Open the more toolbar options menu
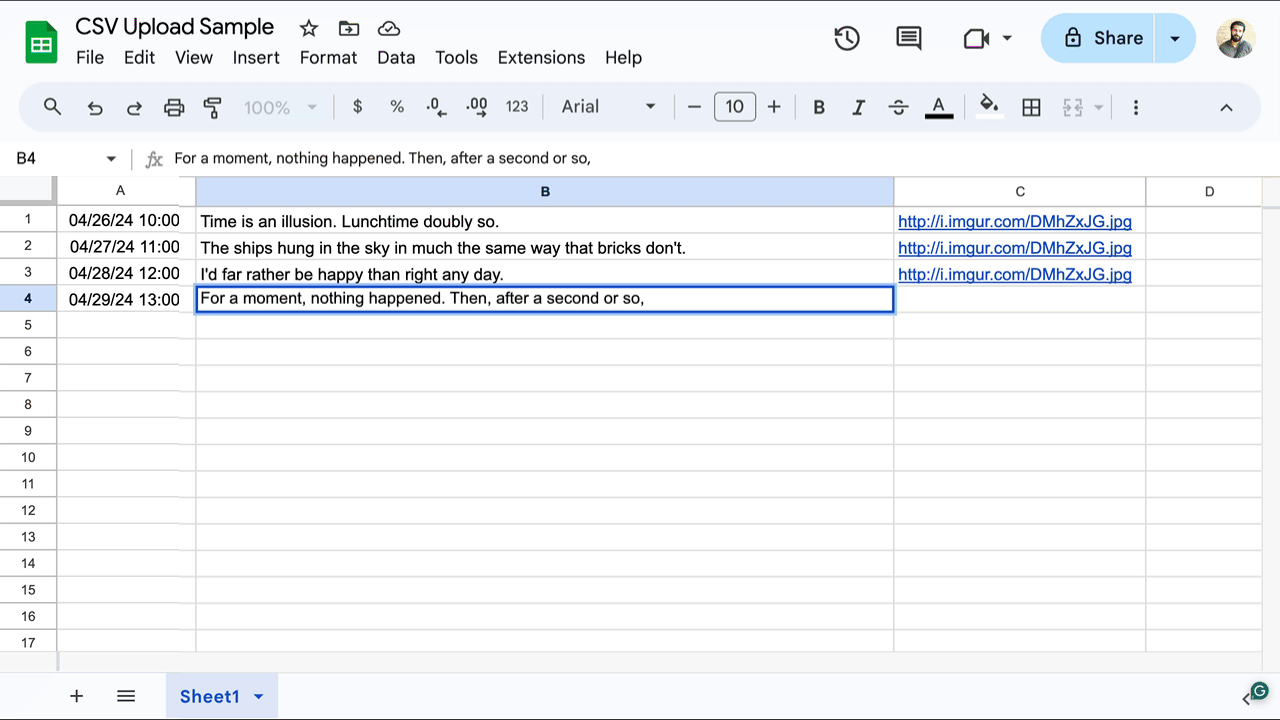 [1135, 107]
